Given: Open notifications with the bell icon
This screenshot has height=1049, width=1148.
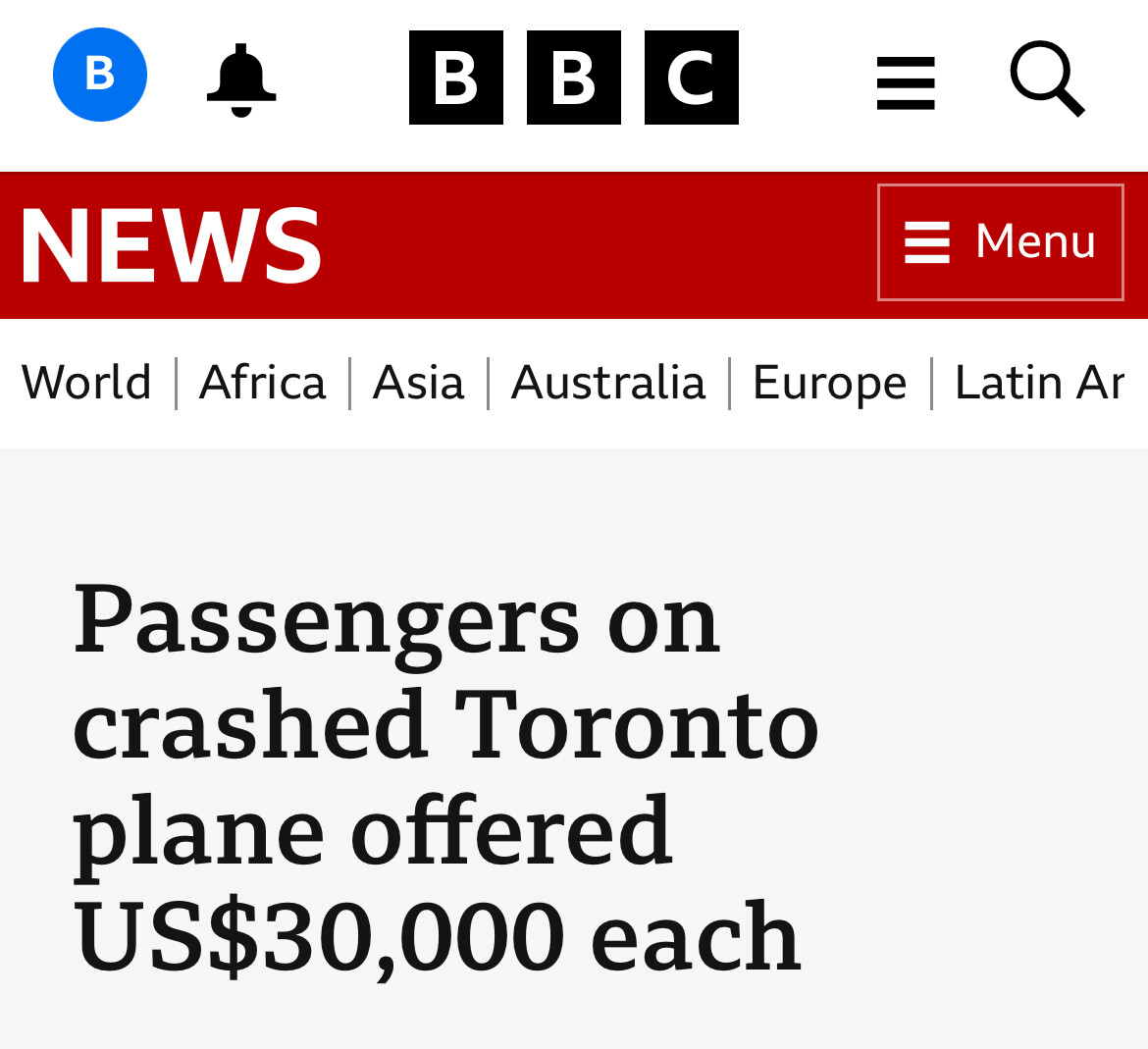Looking at the screenshot, I should tap(240, 79).
